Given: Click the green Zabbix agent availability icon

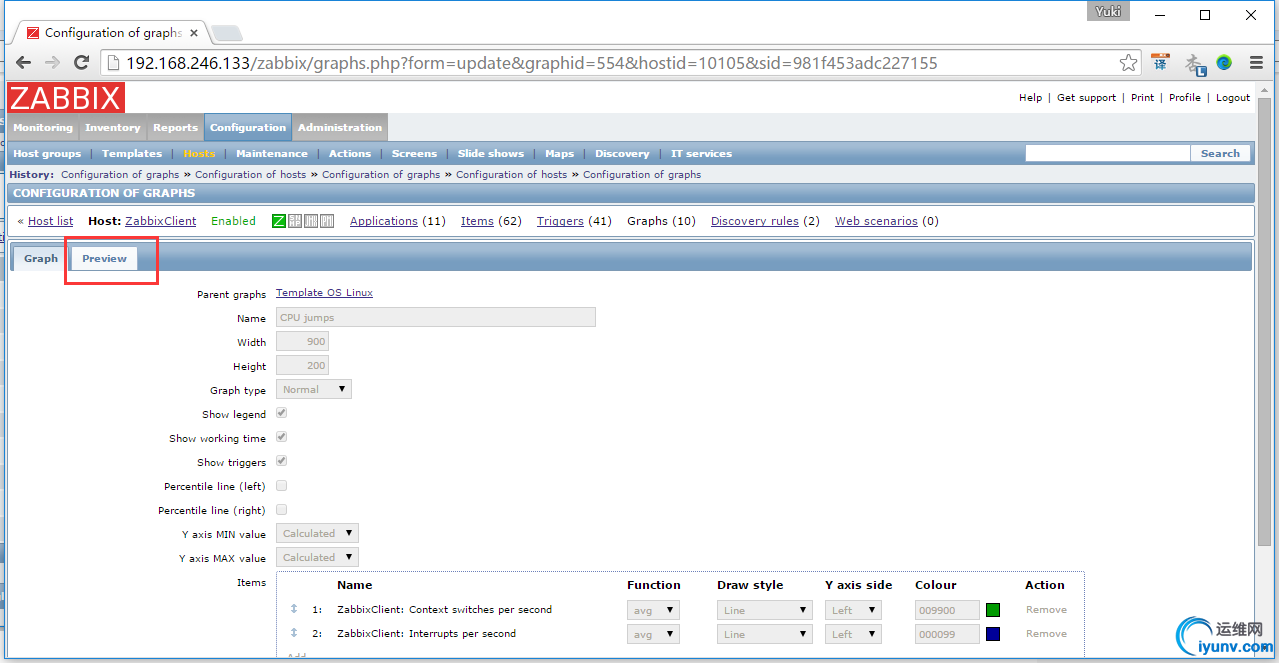Looking at the screenshot, I should tap(279, 221).
